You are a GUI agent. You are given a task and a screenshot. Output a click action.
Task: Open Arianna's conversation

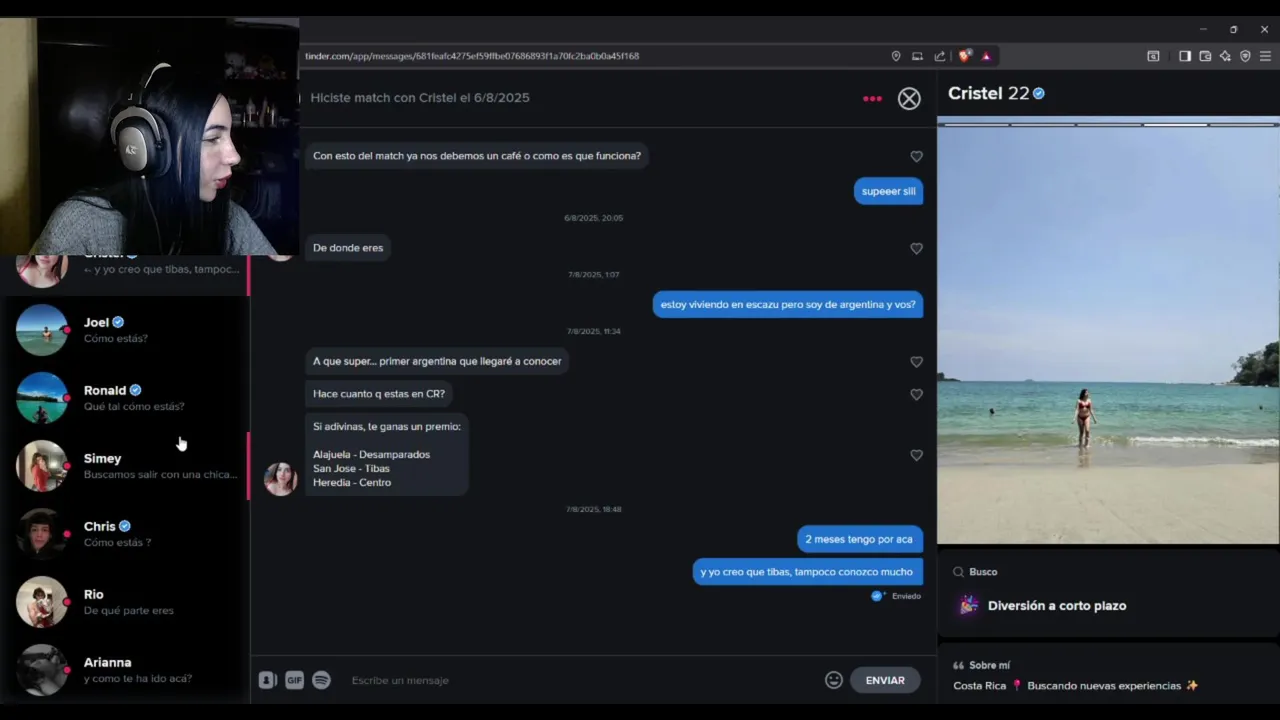pos(125,670)
